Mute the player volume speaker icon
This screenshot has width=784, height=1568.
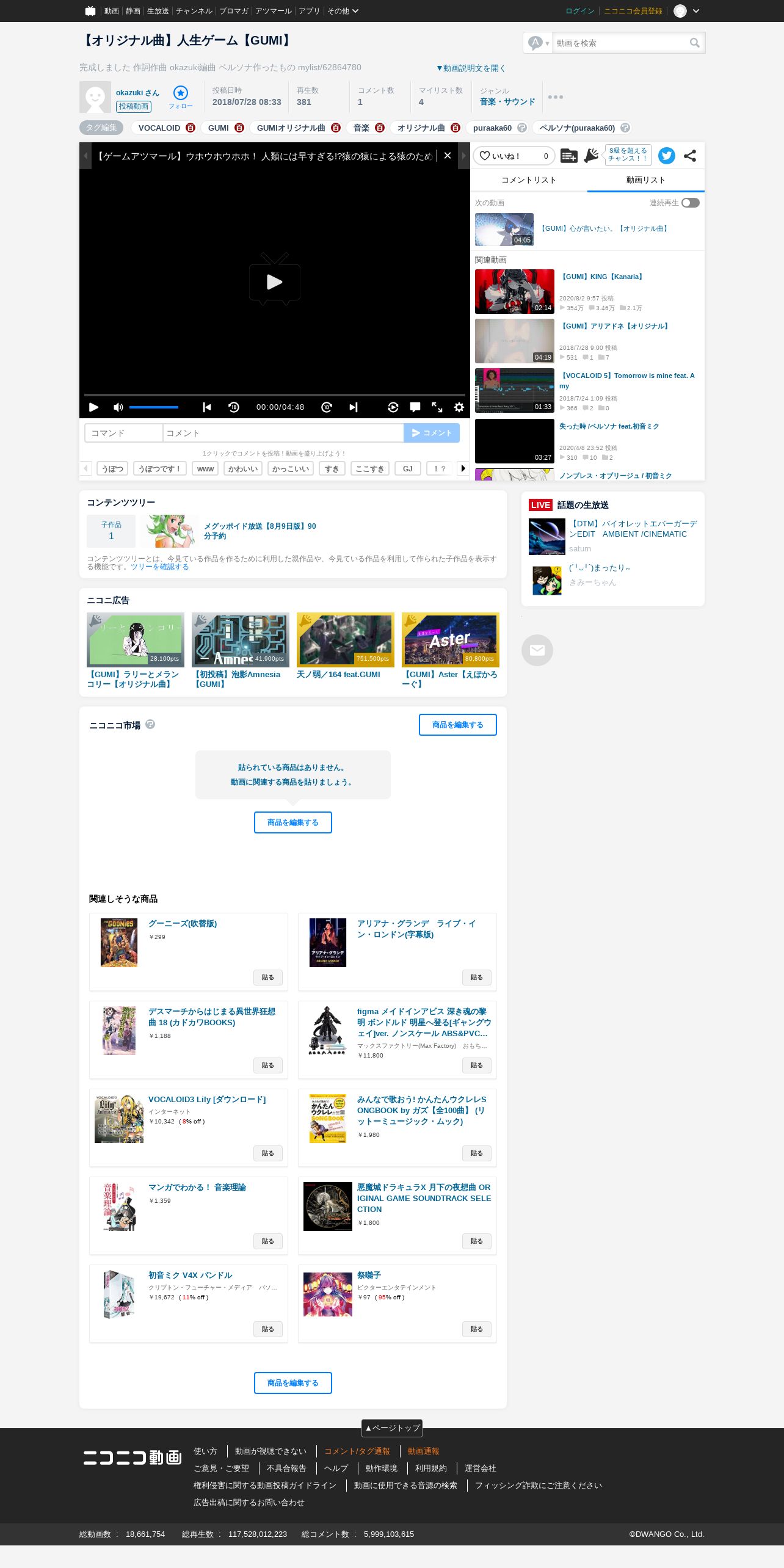point(118,407)
